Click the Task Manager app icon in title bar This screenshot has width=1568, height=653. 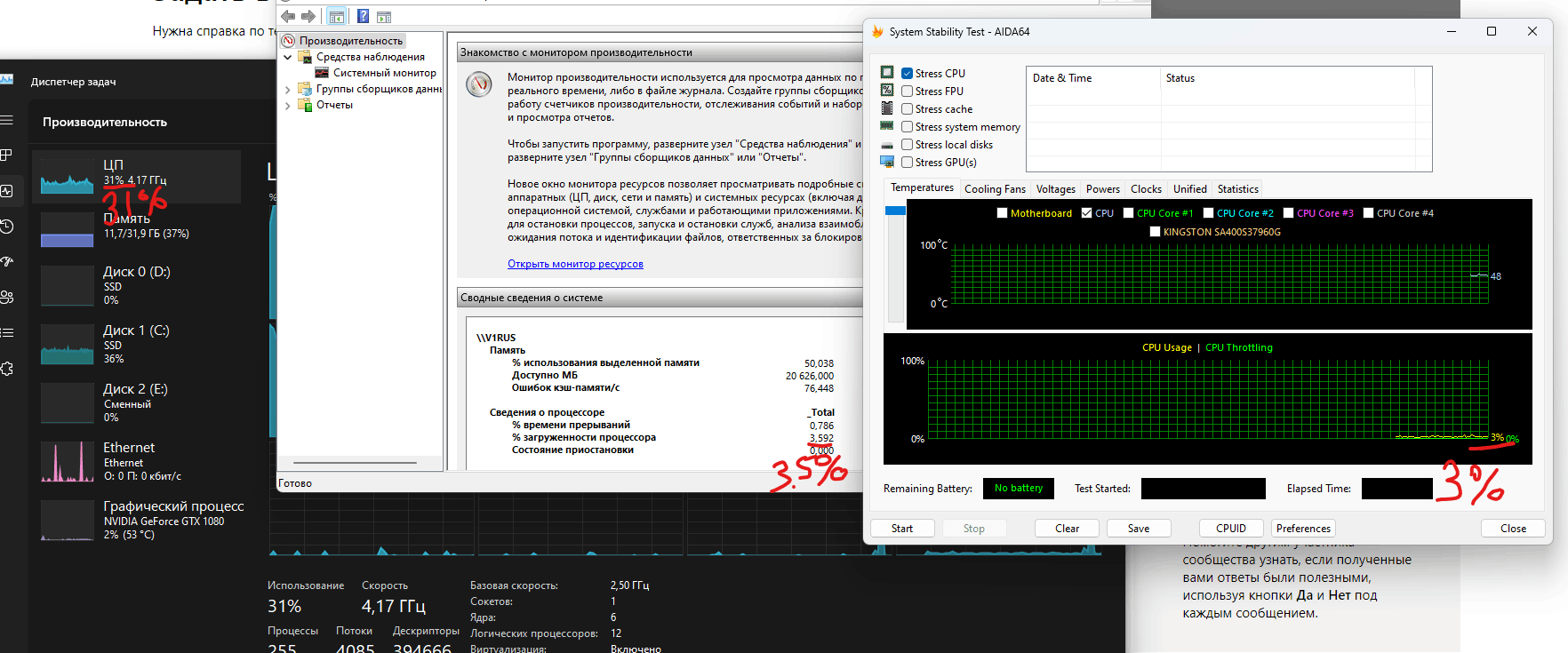7,80
